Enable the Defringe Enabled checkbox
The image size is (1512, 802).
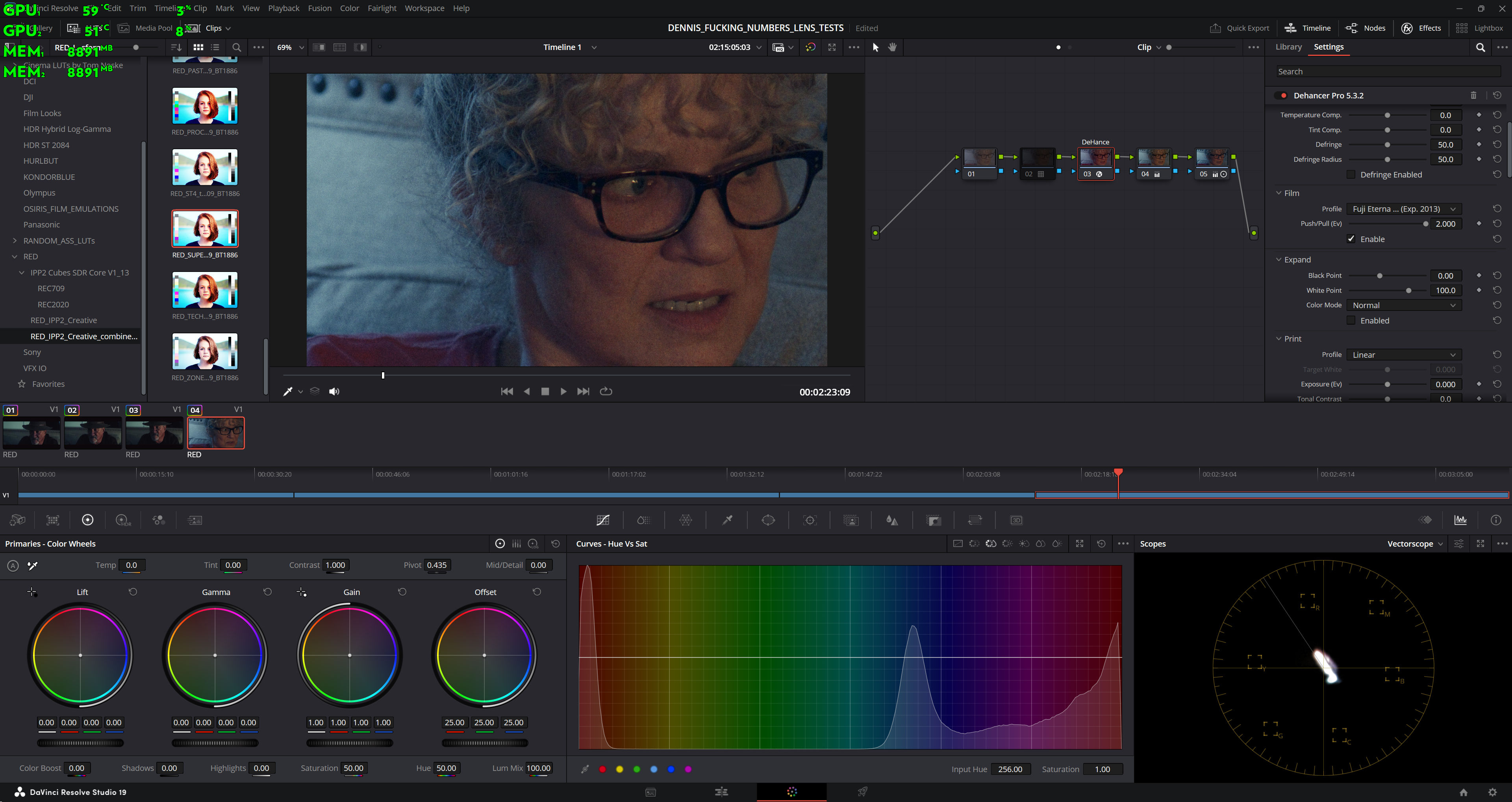pyautogui.click(x=1351, y=175)
